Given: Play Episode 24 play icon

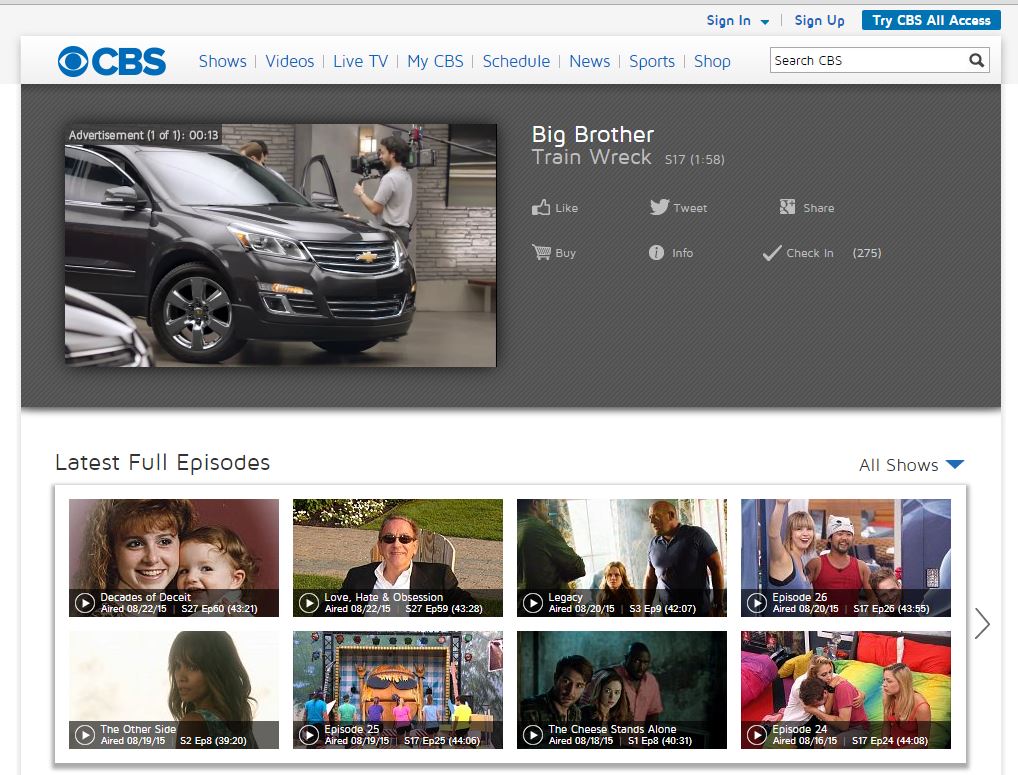Looking at the screenshot, I should click(757, 735).
